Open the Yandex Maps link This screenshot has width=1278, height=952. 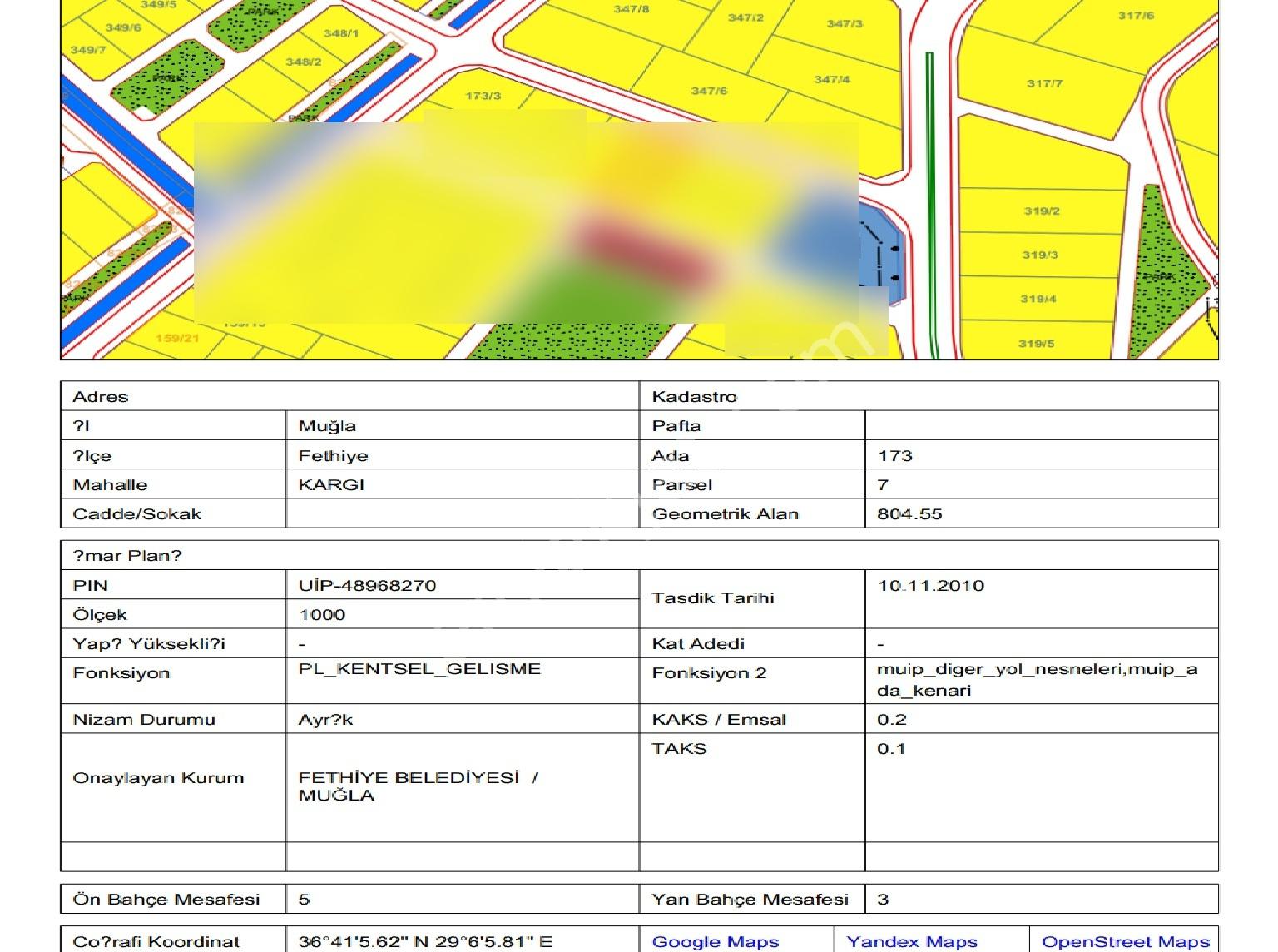click(912, 942)
